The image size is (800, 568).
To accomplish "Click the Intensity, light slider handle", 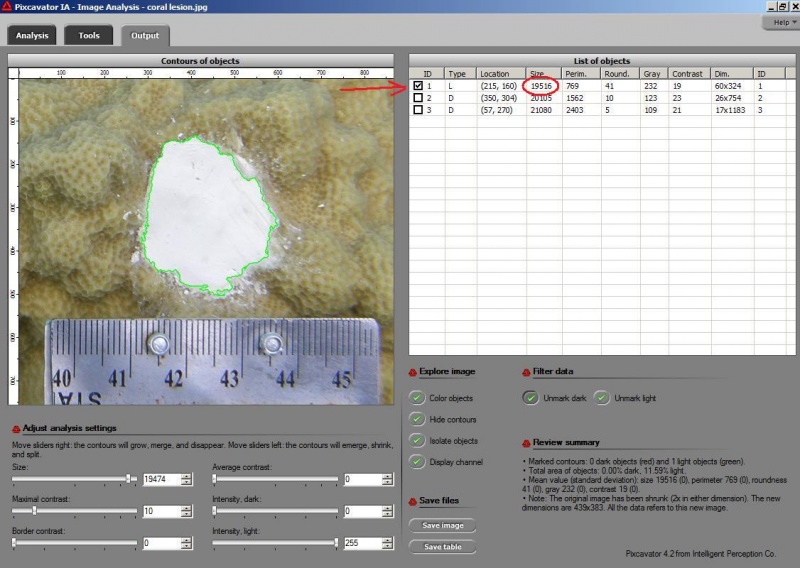I will (x=336, y=542).
